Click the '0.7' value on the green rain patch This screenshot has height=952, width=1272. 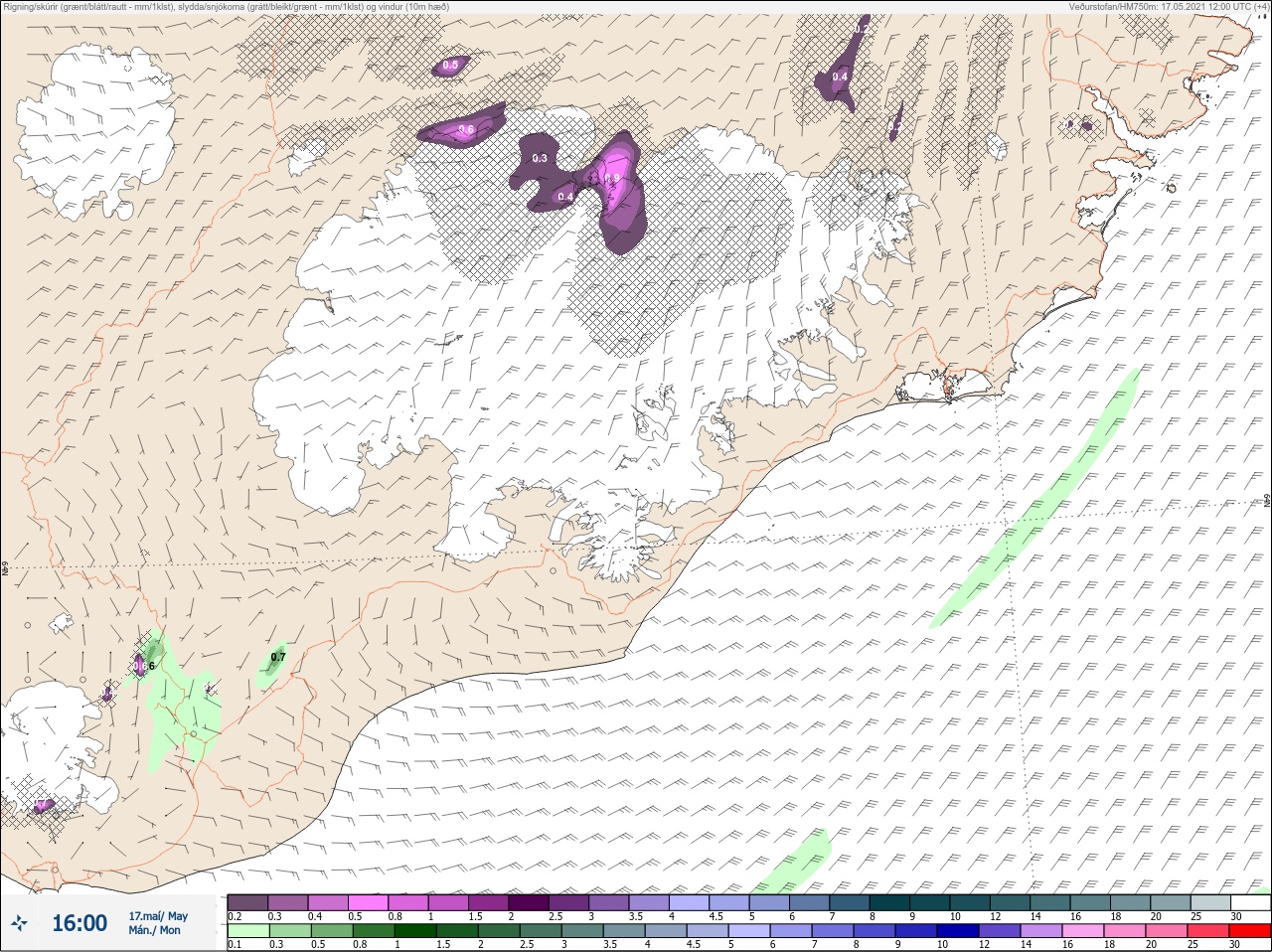click(x=278, y=657)
